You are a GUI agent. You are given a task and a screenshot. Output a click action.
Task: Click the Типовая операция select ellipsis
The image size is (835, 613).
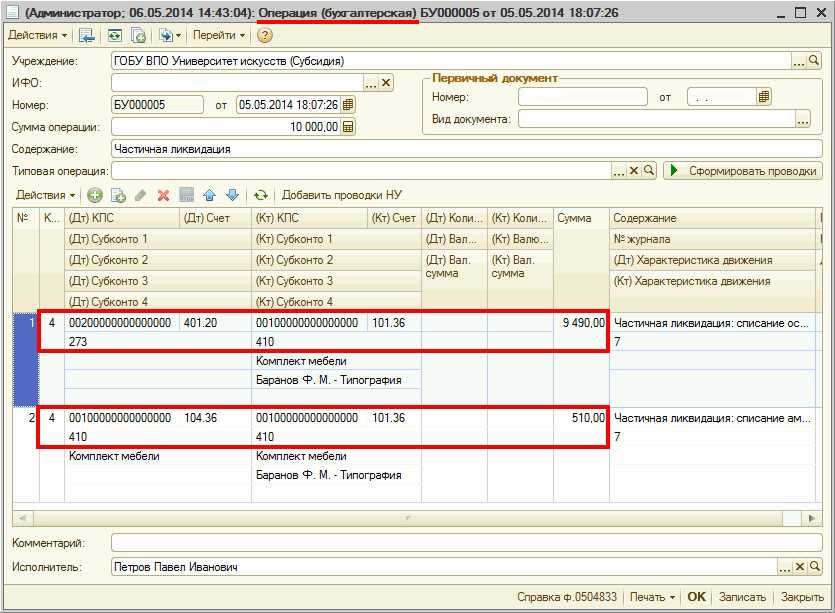coord(618,171)
